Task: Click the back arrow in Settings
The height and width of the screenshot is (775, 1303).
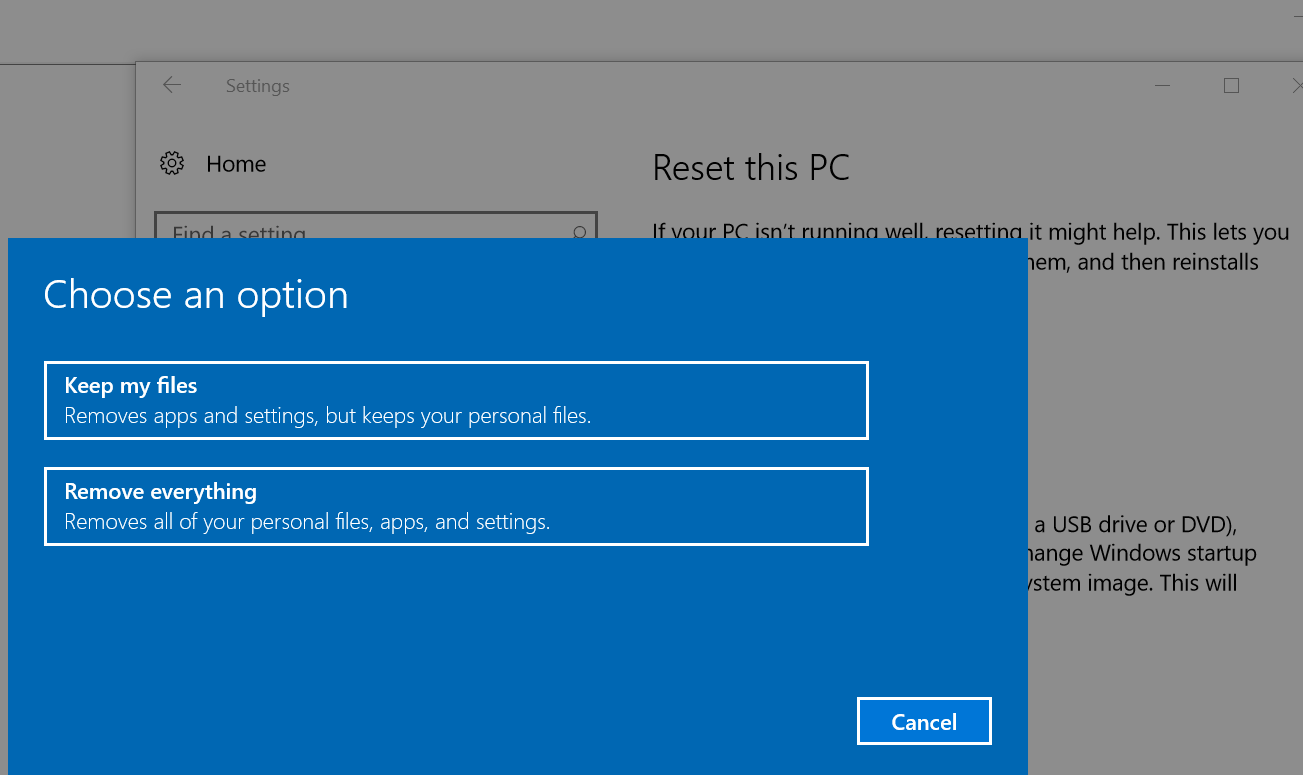Action: point(172,86)
